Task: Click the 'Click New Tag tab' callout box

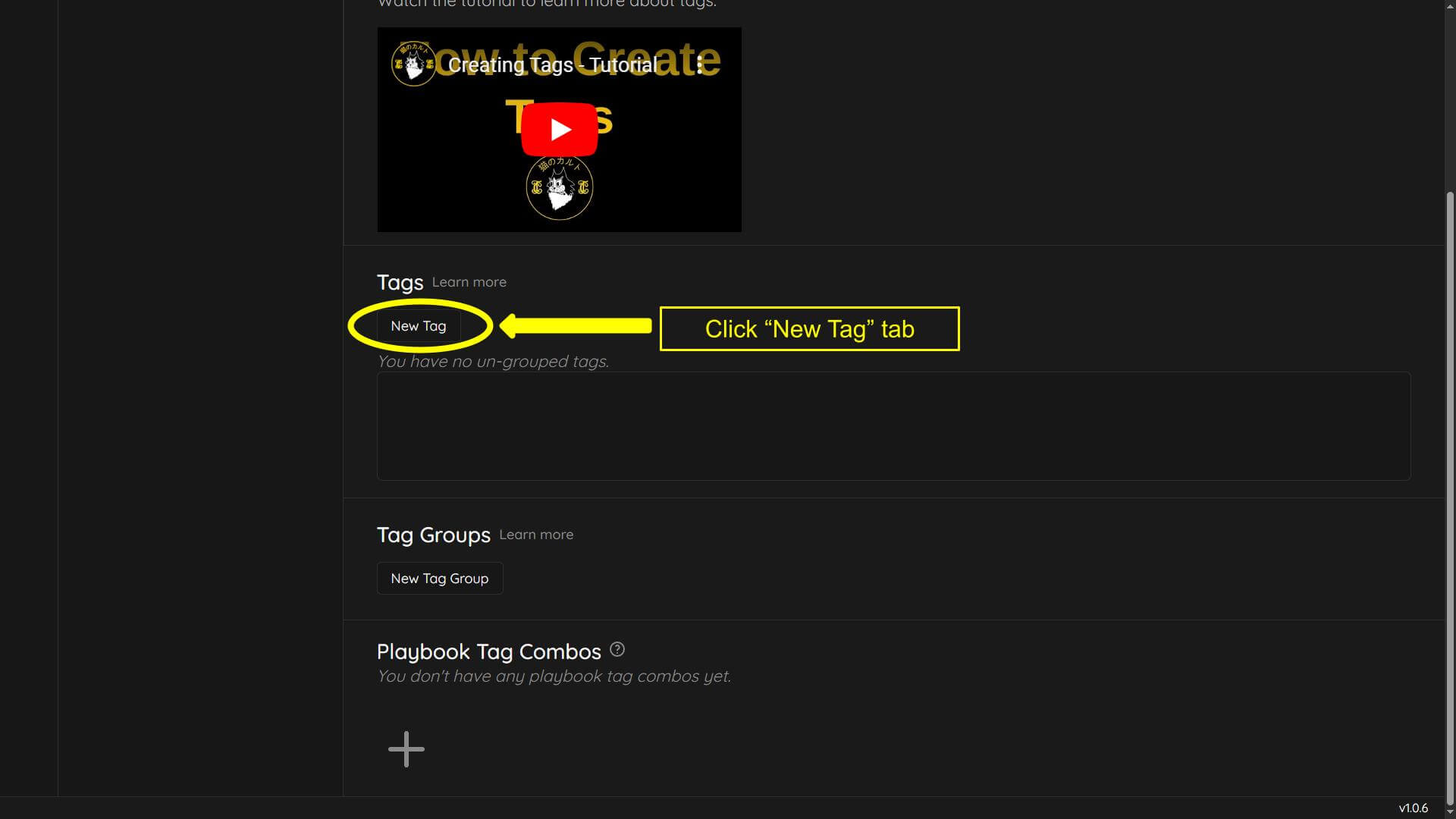Action: [x=810, y=329]
